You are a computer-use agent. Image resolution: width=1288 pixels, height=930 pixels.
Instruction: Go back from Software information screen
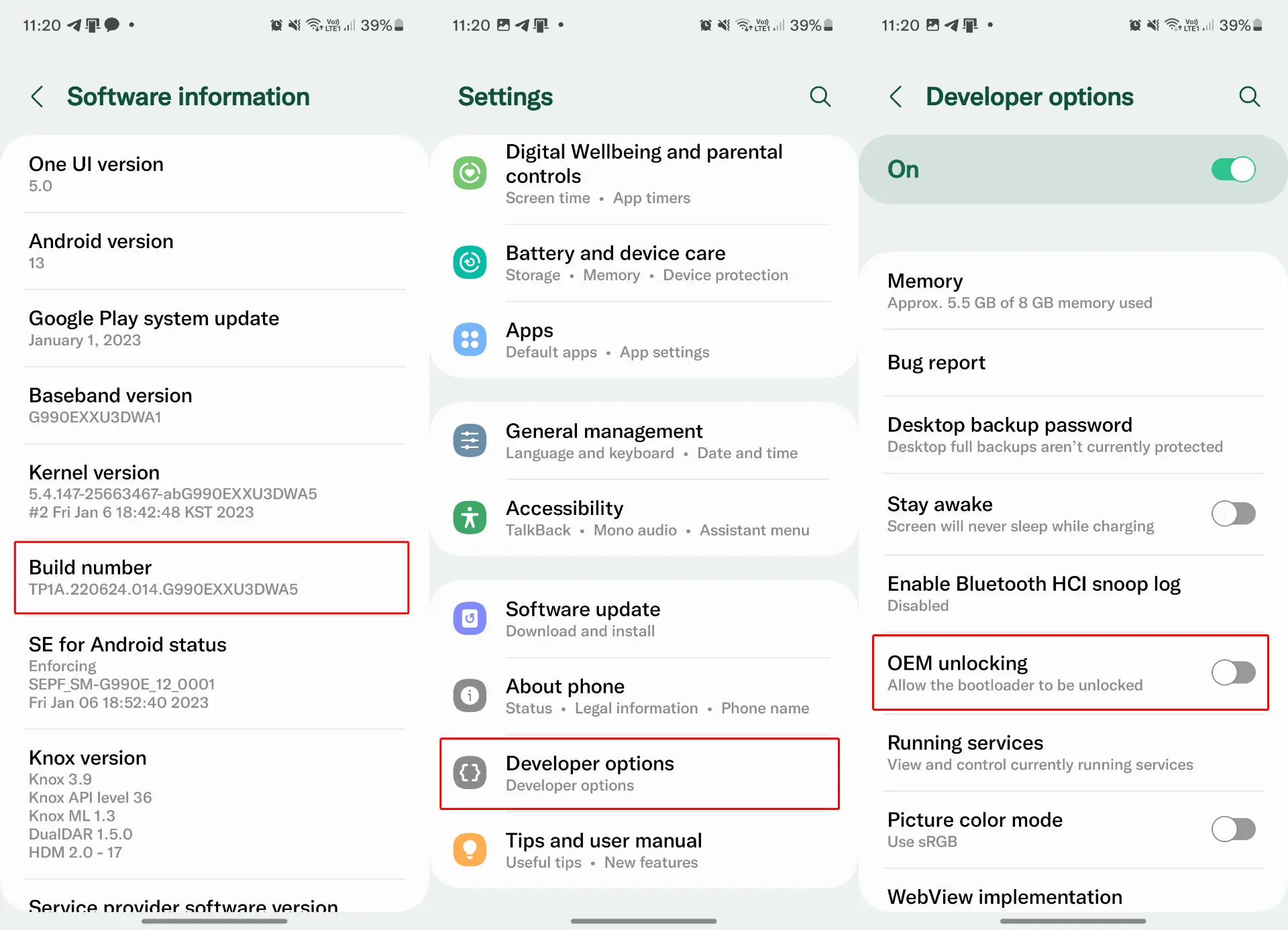click(x=38, y=97)
